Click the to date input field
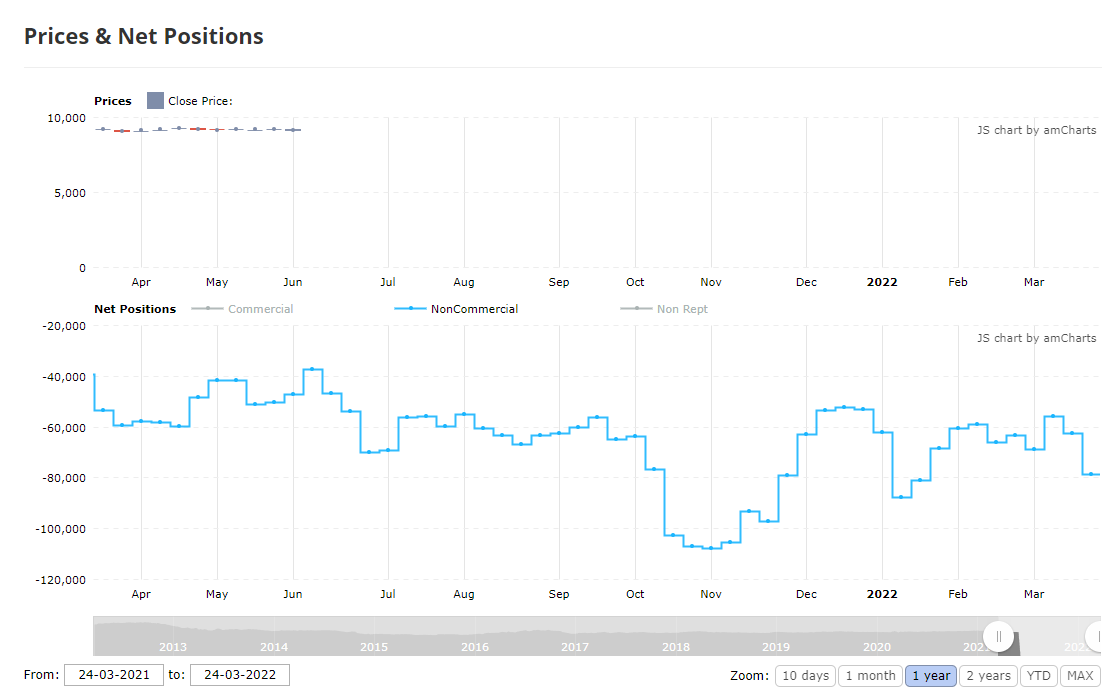Screen dimensions: 1113x697 tap(240, 675)
